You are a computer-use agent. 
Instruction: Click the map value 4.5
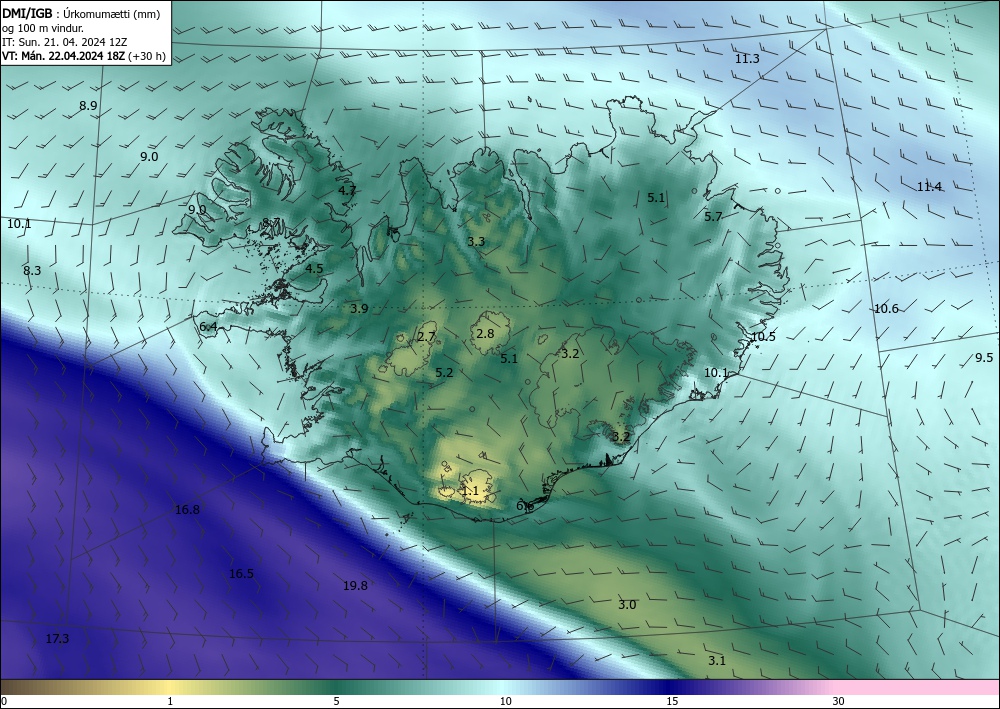[314, 268]
